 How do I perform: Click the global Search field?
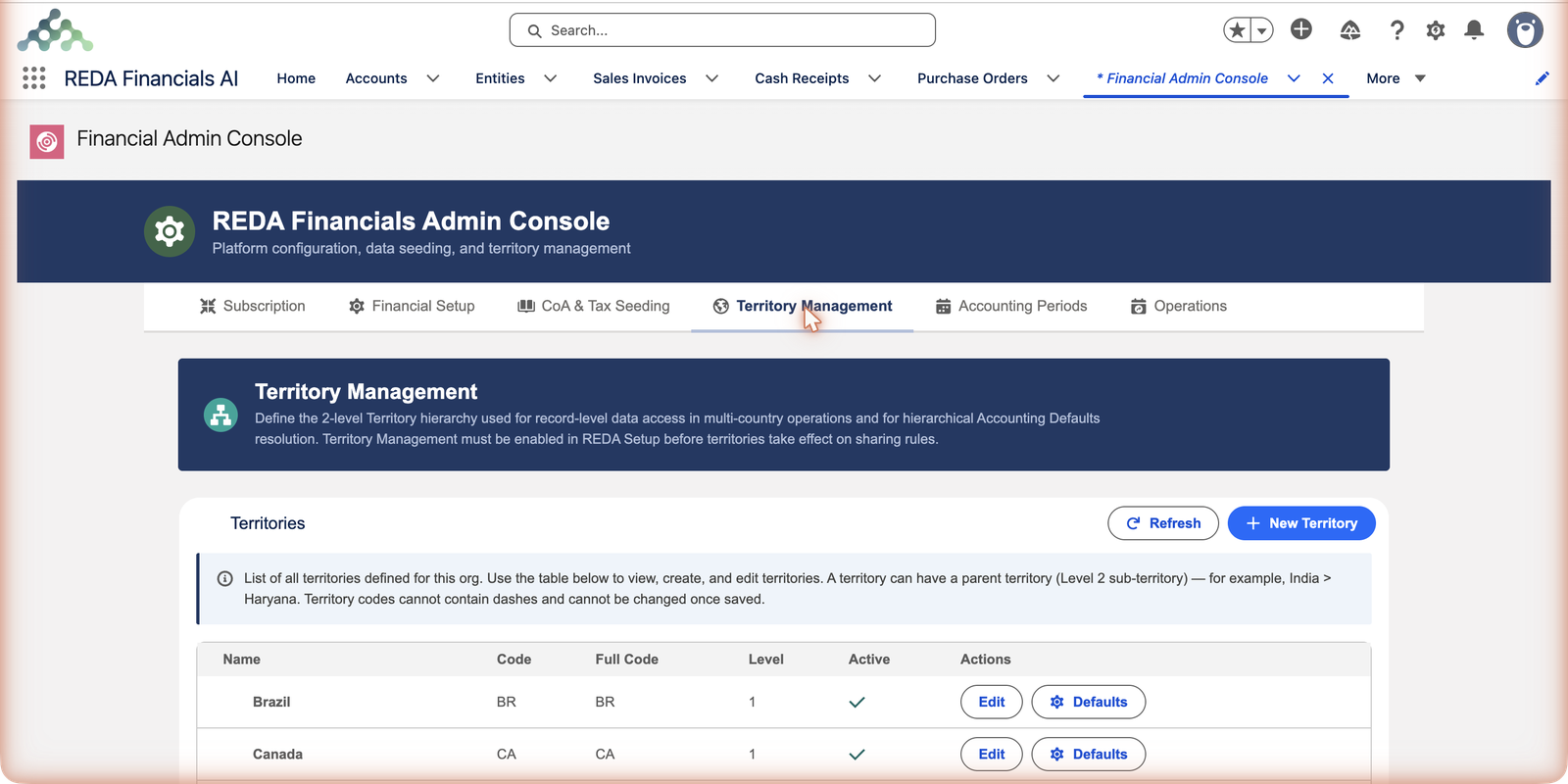pos(722,30)
